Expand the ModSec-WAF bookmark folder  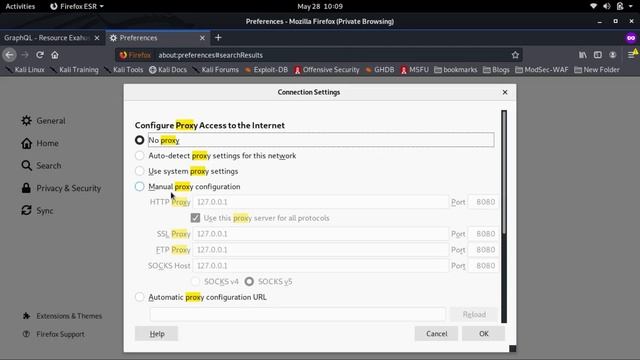pos(542,70)
